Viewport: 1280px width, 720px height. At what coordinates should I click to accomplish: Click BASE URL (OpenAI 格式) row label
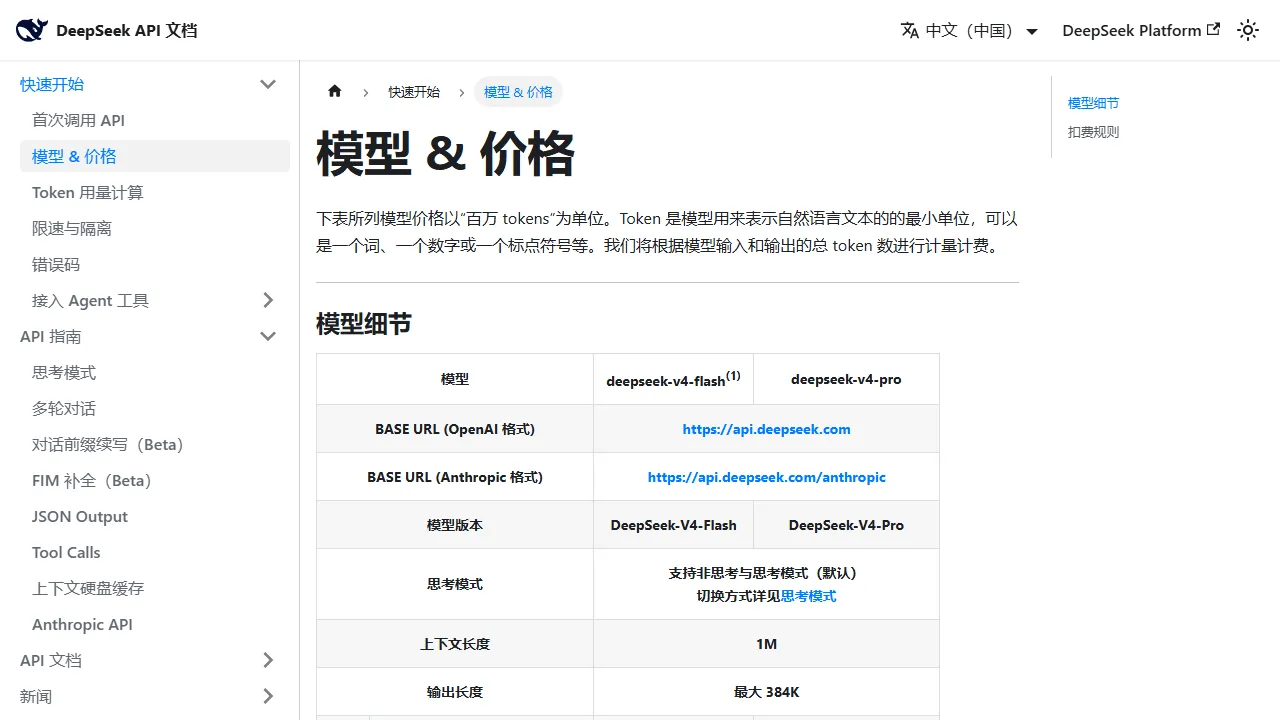[x=455, y=429]
